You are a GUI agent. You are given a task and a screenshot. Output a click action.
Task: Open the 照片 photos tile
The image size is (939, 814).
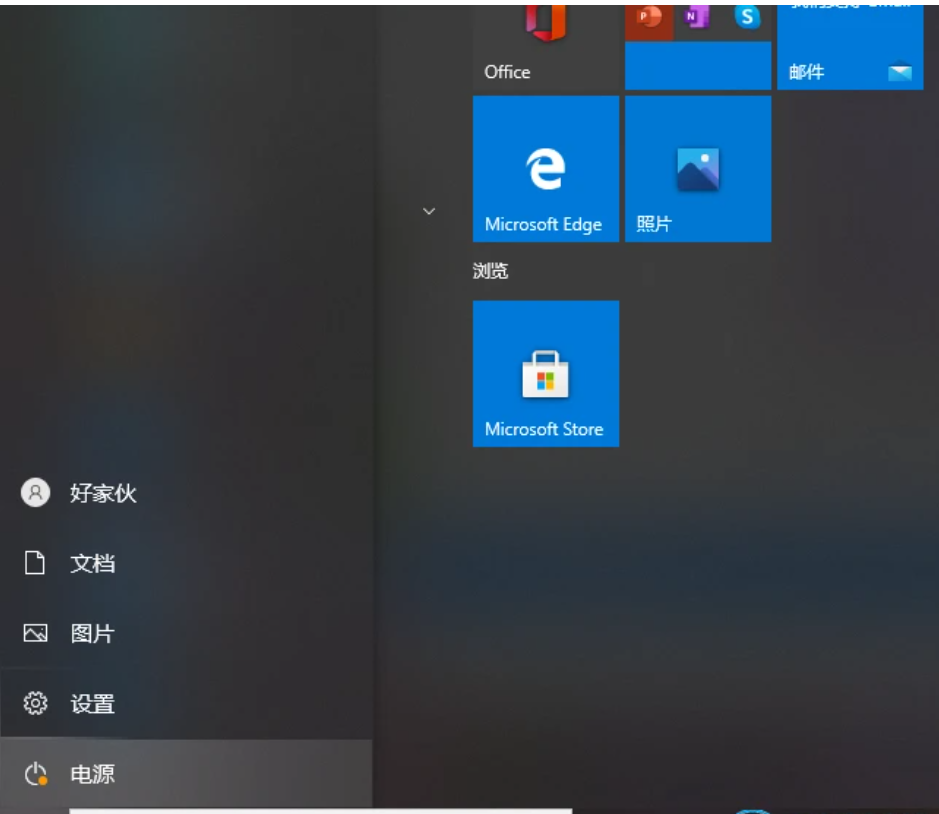(698, 169)
